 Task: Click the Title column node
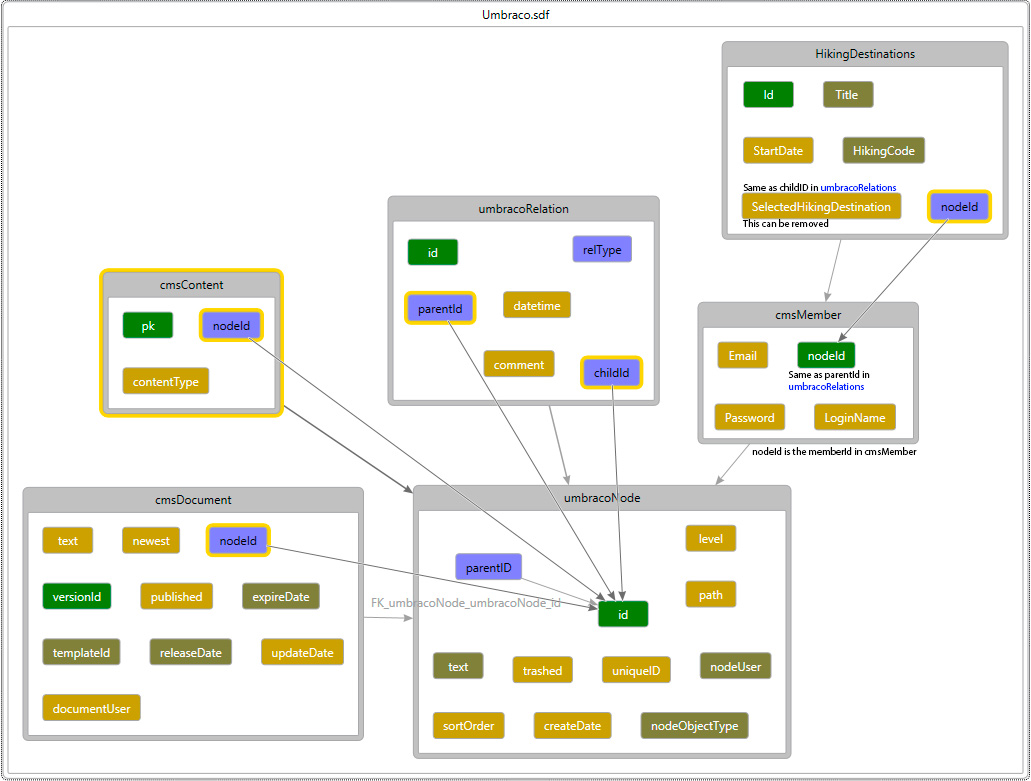click(x=848, y=95)
